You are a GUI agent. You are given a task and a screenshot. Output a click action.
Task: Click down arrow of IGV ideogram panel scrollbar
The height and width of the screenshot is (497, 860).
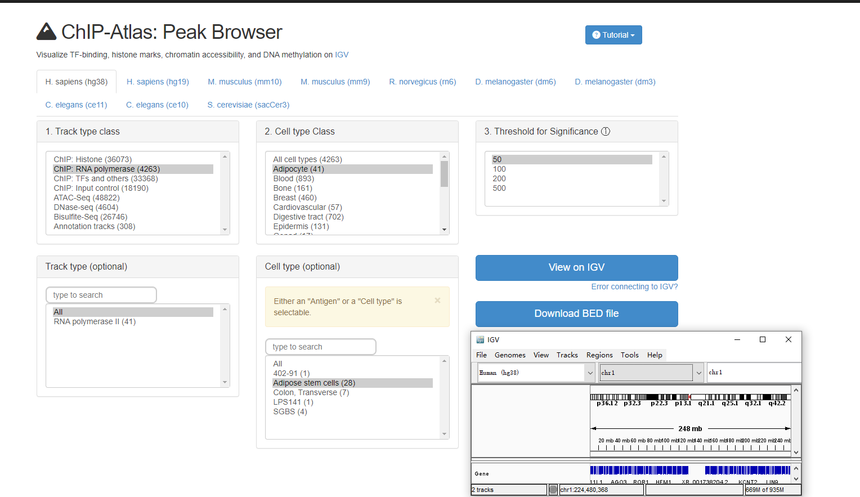[x=796, y=453]
